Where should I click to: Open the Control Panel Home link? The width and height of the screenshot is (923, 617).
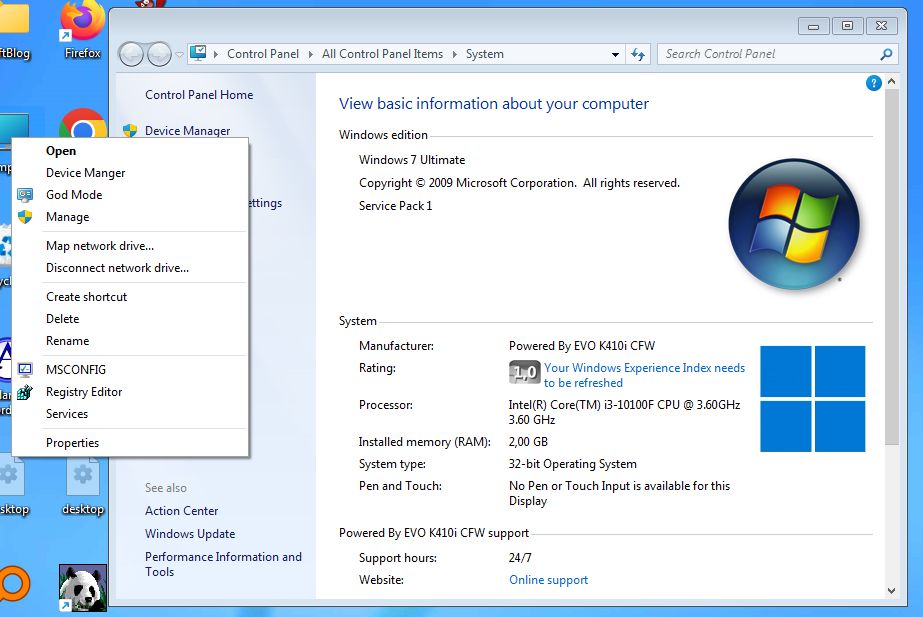click(x=199, y=95)
